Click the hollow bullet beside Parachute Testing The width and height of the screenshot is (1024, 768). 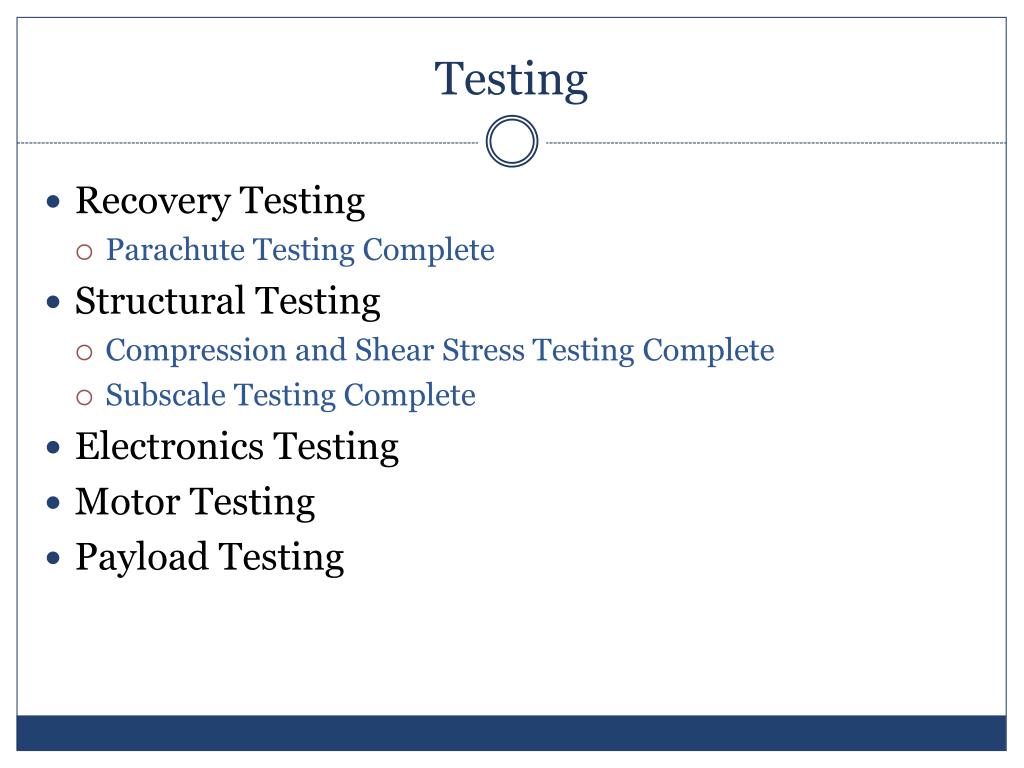pyautogui.click(x=85, y=251)
